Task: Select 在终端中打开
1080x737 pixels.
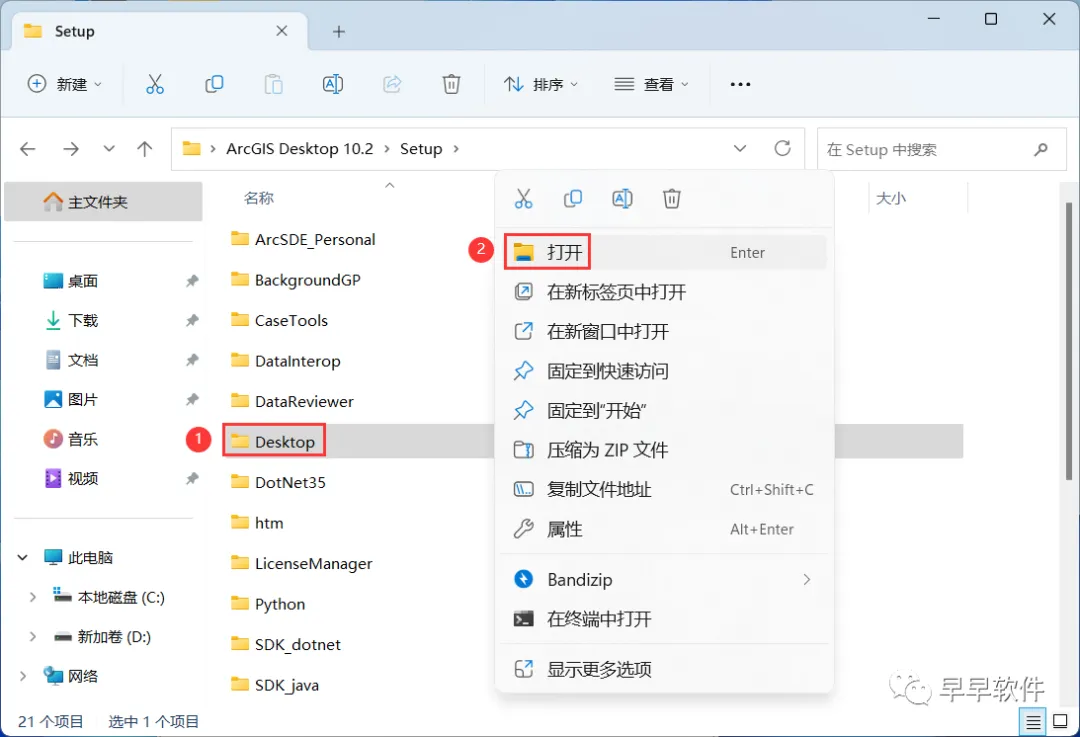Action: 665,619
